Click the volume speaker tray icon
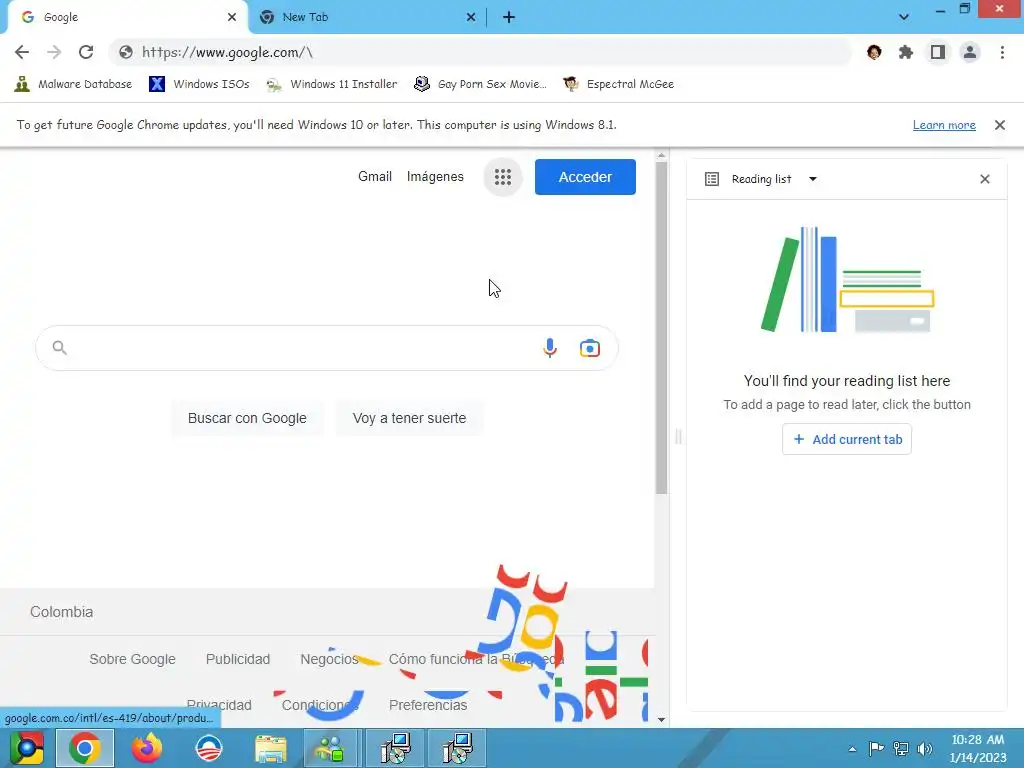 [x=925, y=748]
